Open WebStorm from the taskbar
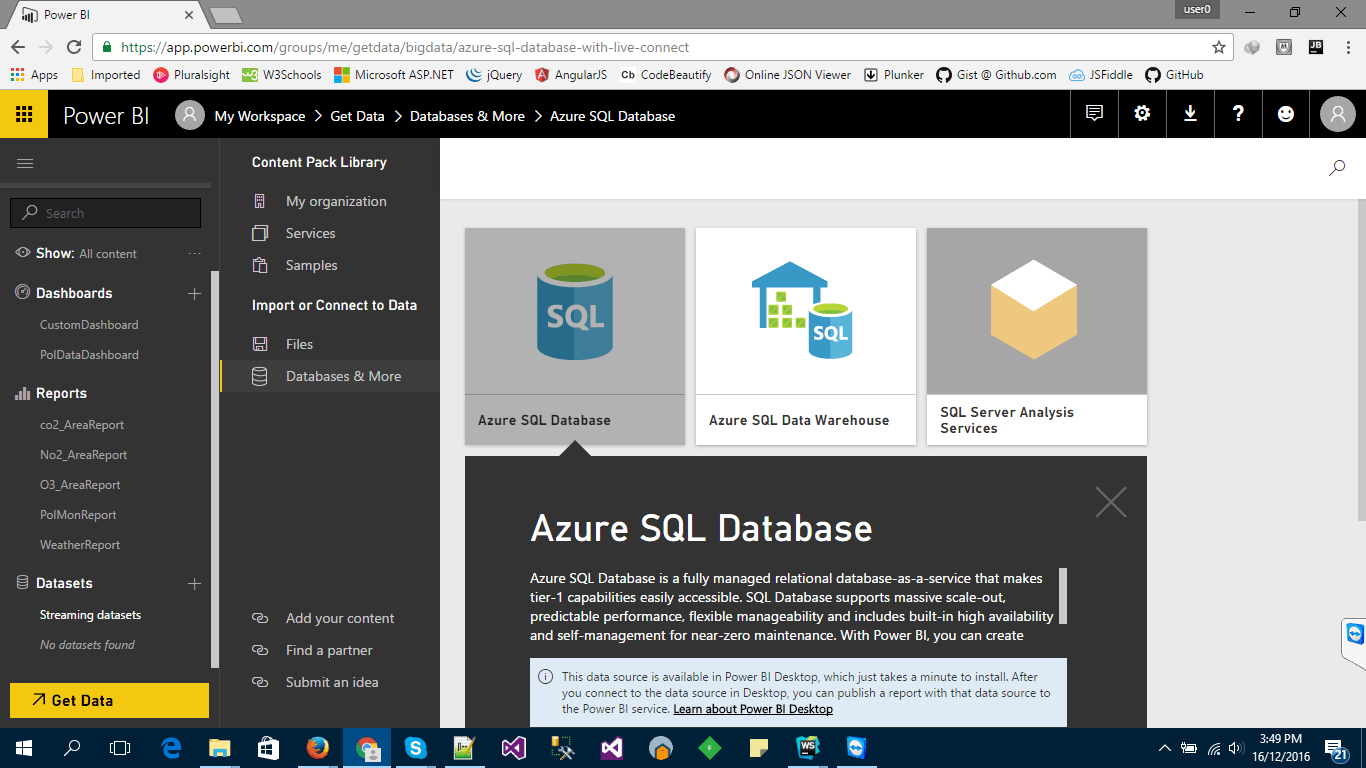 point(808,747)
